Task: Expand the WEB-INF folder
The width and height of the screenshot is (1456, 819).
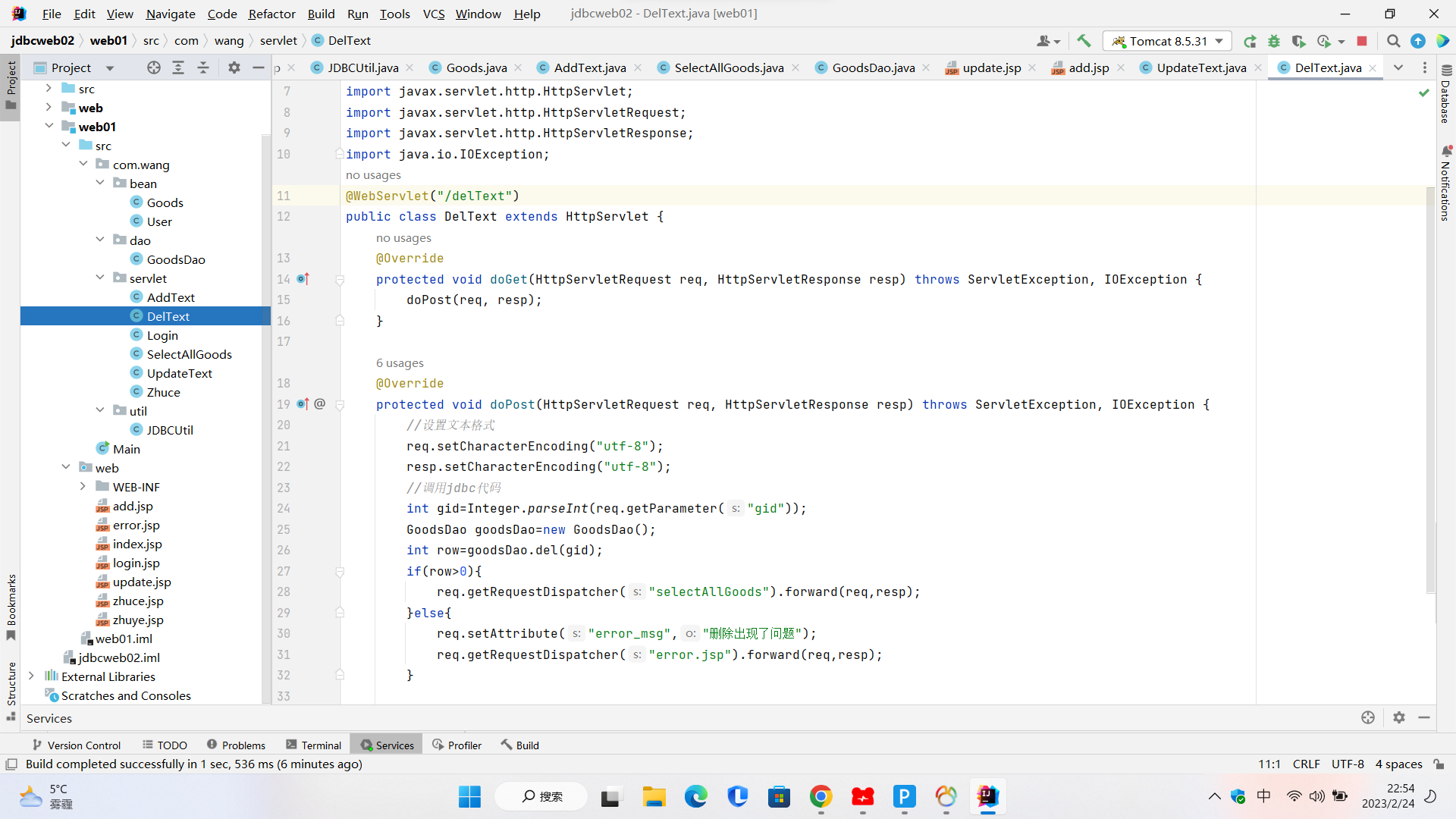Action: pos(83,486)
